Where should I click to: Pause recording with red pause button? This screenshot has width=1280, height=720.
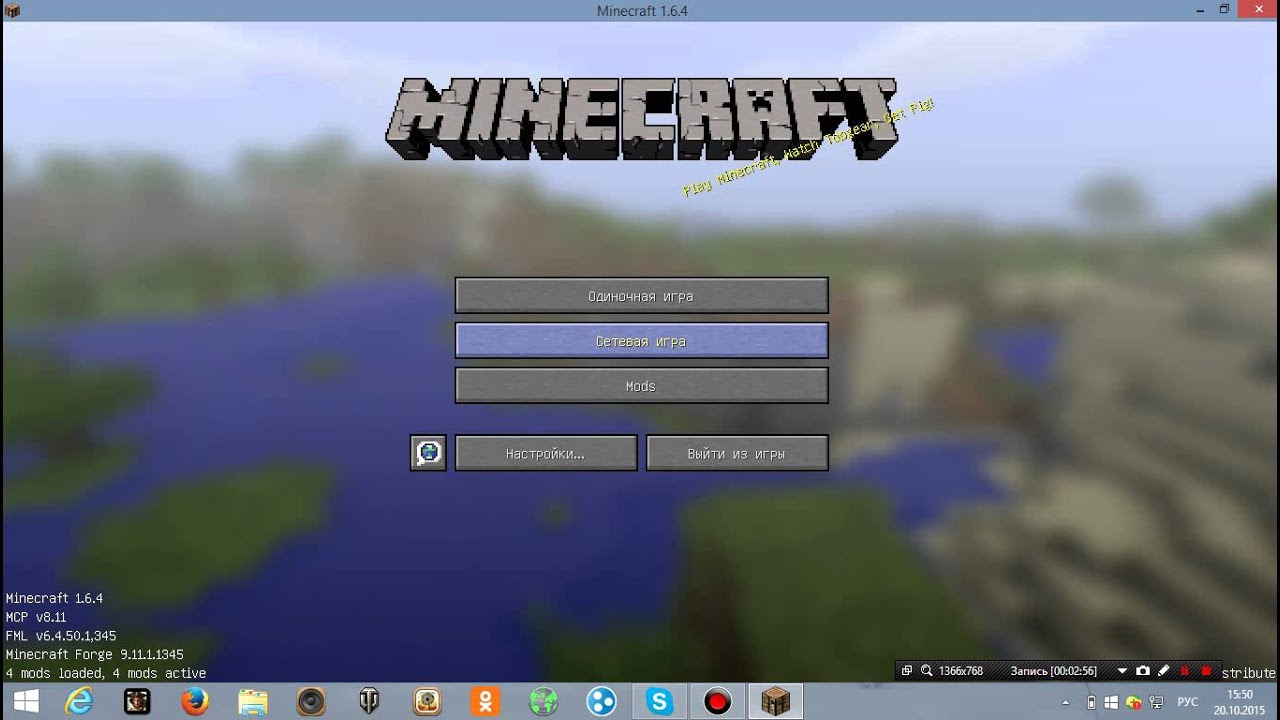click(x=1185, y=671)
